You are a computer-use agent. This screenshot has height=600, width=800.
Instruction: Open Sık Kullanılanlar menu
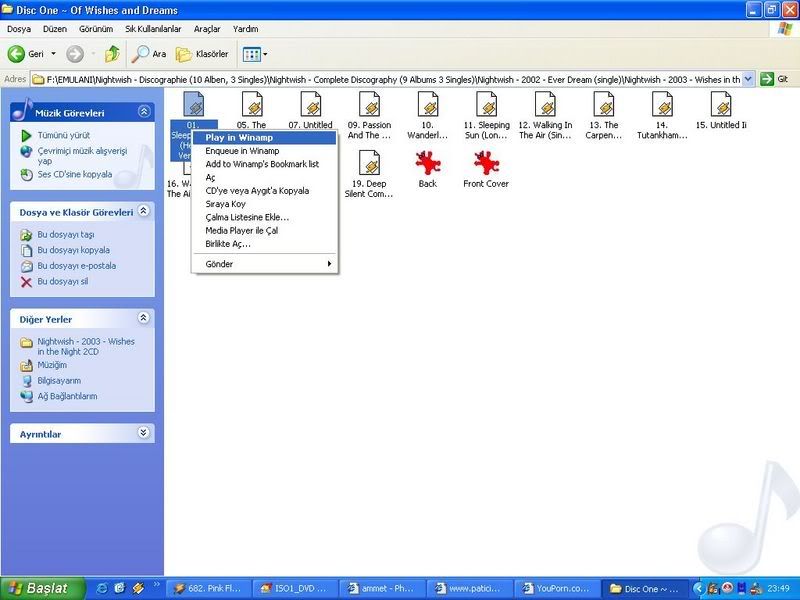click(153, 29)
